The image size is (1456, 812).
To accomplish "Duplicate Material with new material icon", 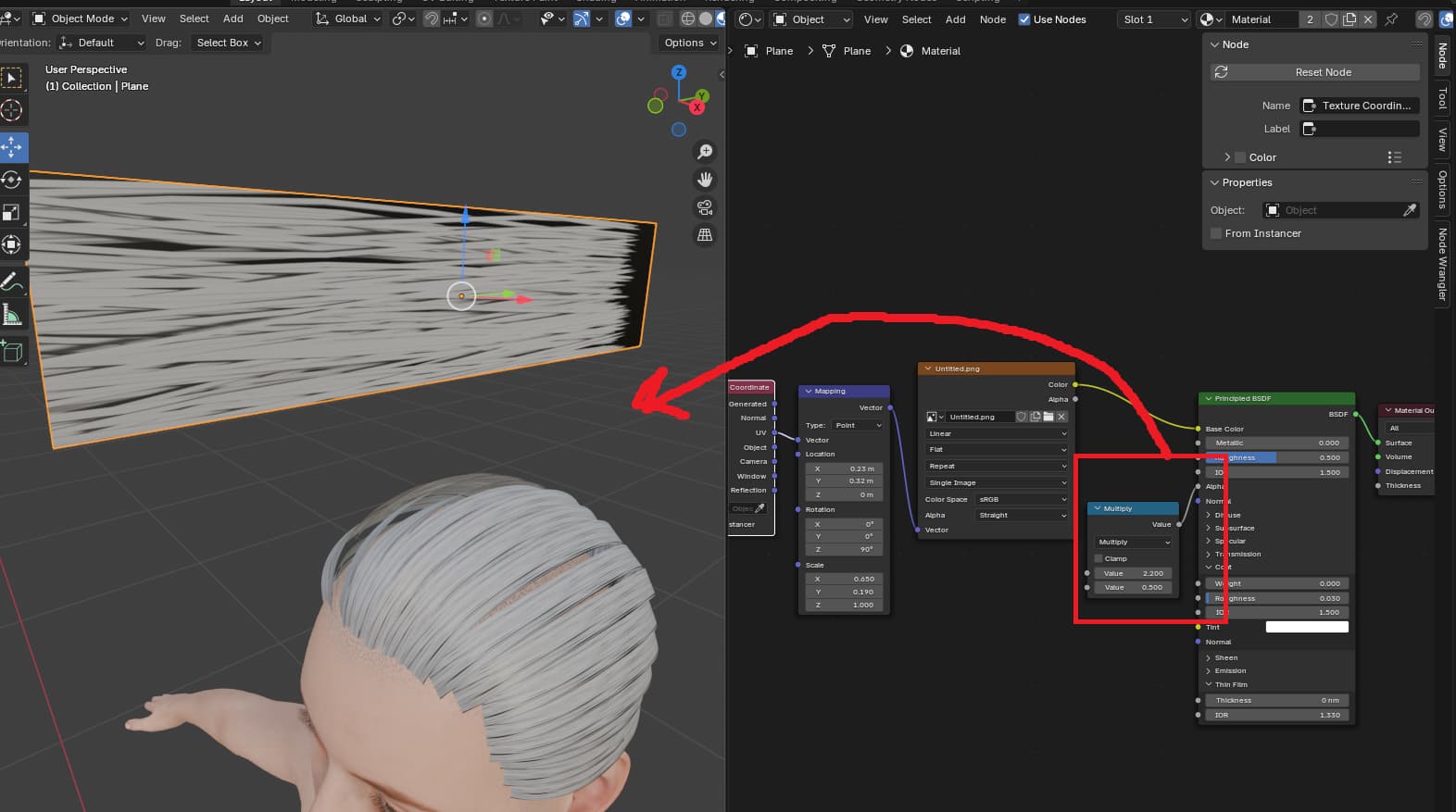I will tap(1349, 19).
